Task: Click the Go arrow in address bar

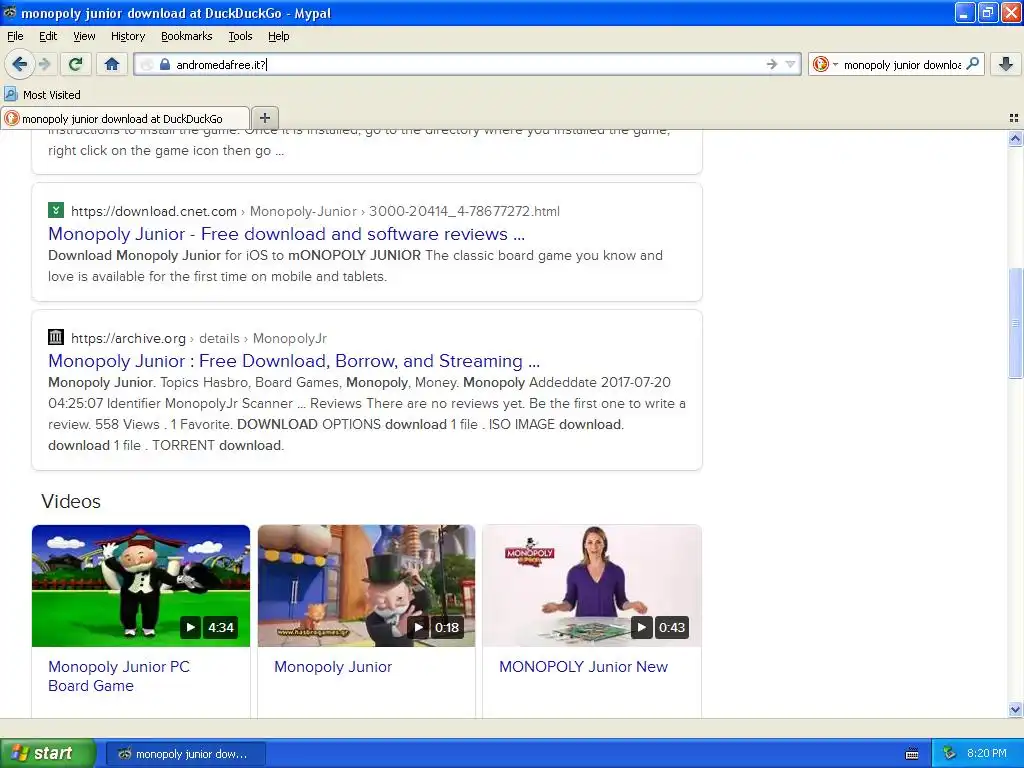Action: 772,64
